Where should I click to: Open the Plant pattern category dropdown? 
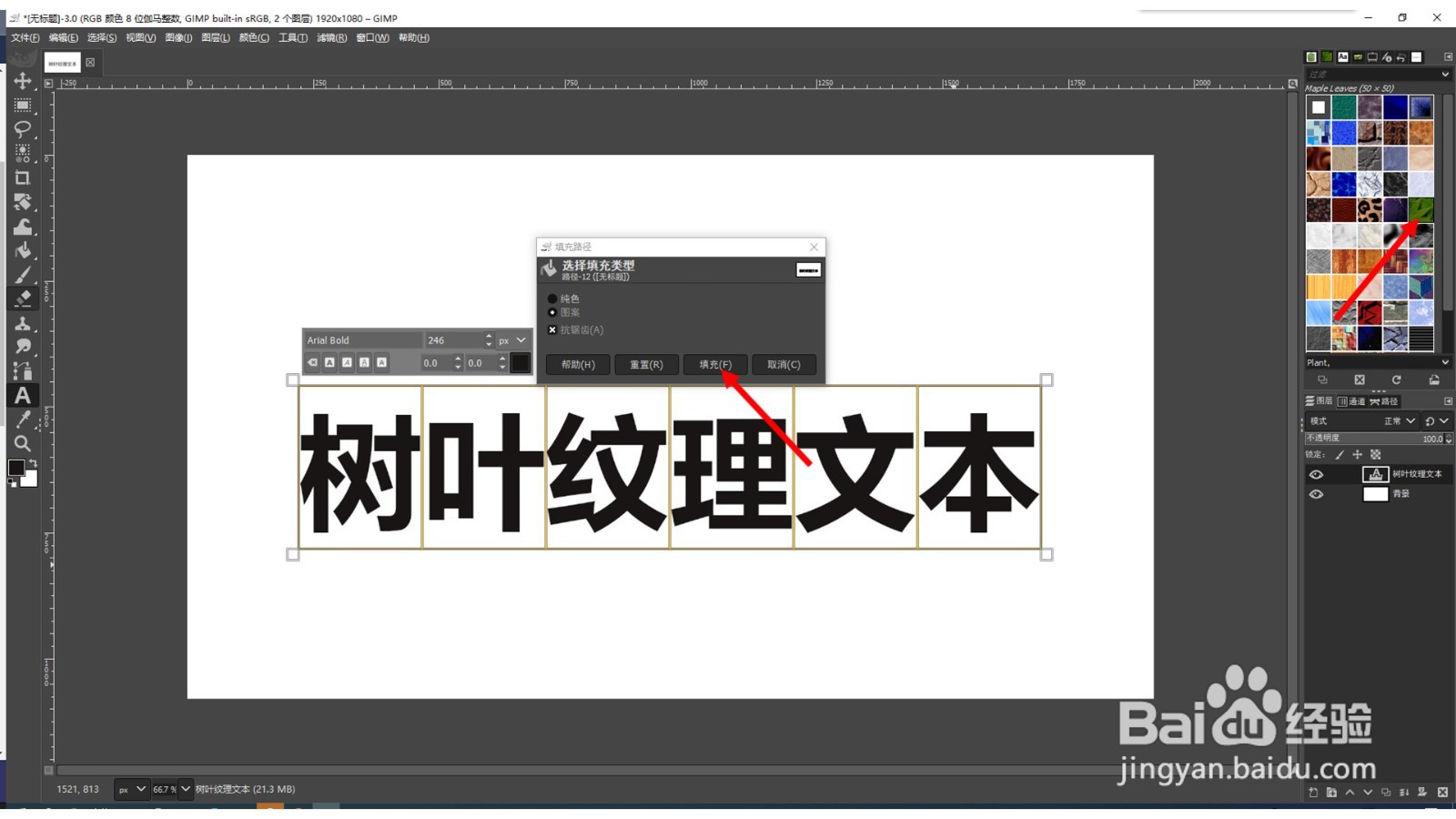tap(1443, 361)
